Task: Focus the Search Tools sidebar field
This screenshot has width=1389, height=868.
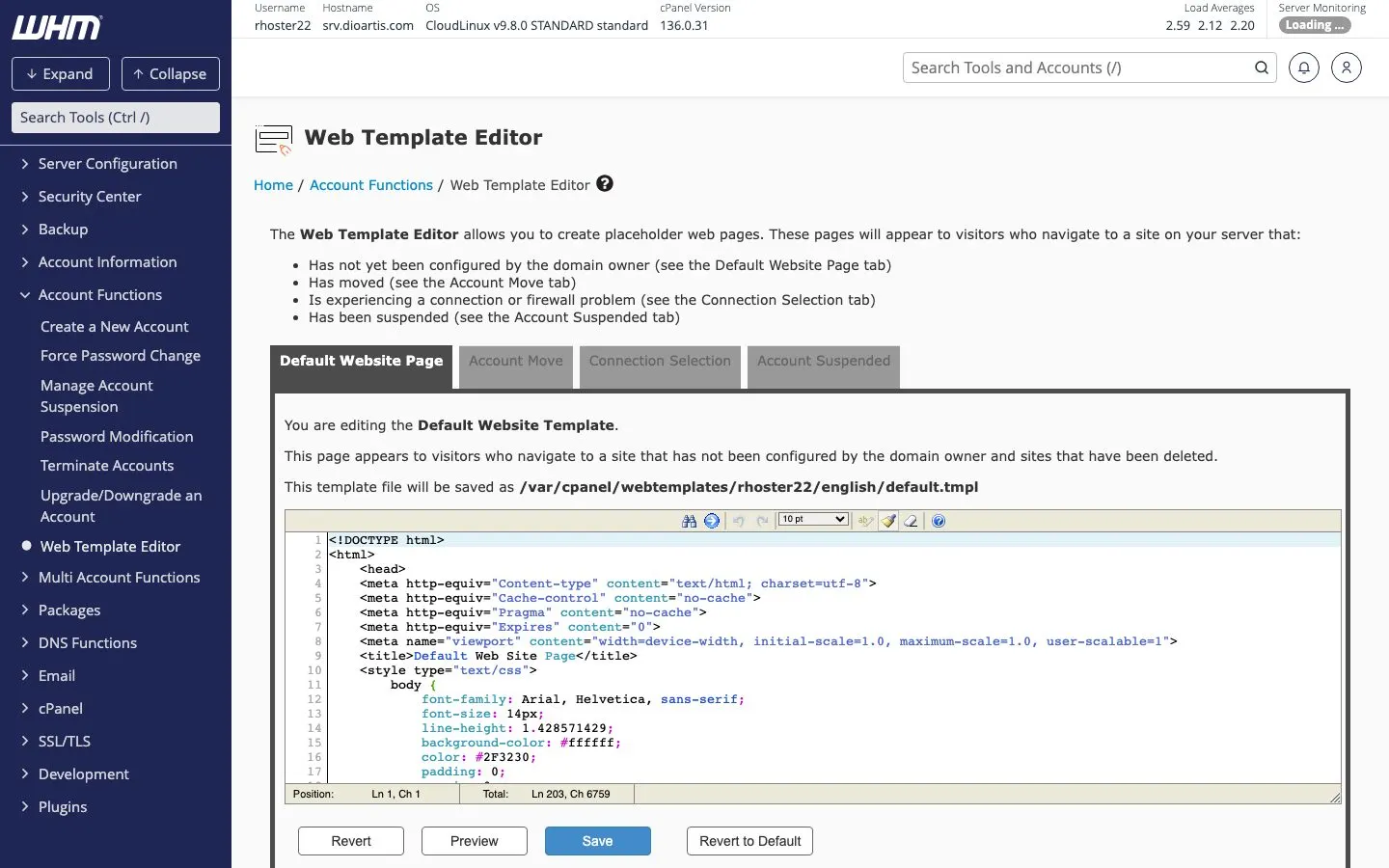Action: point(116,118)
